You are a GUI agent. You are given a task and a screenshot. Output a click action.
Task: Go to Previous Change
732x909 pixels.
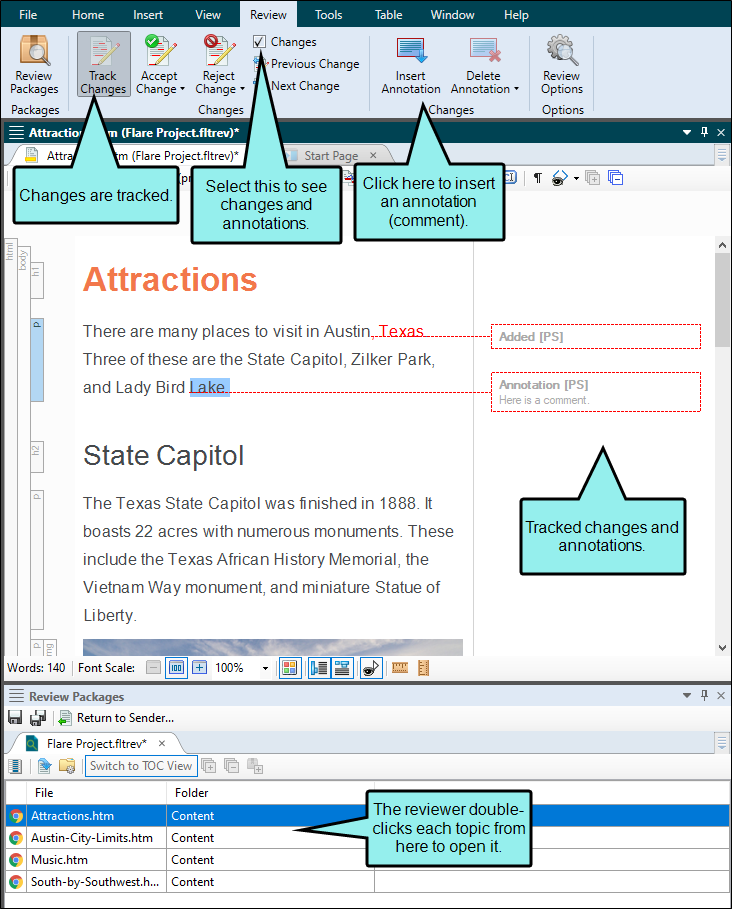pos(315,64)
